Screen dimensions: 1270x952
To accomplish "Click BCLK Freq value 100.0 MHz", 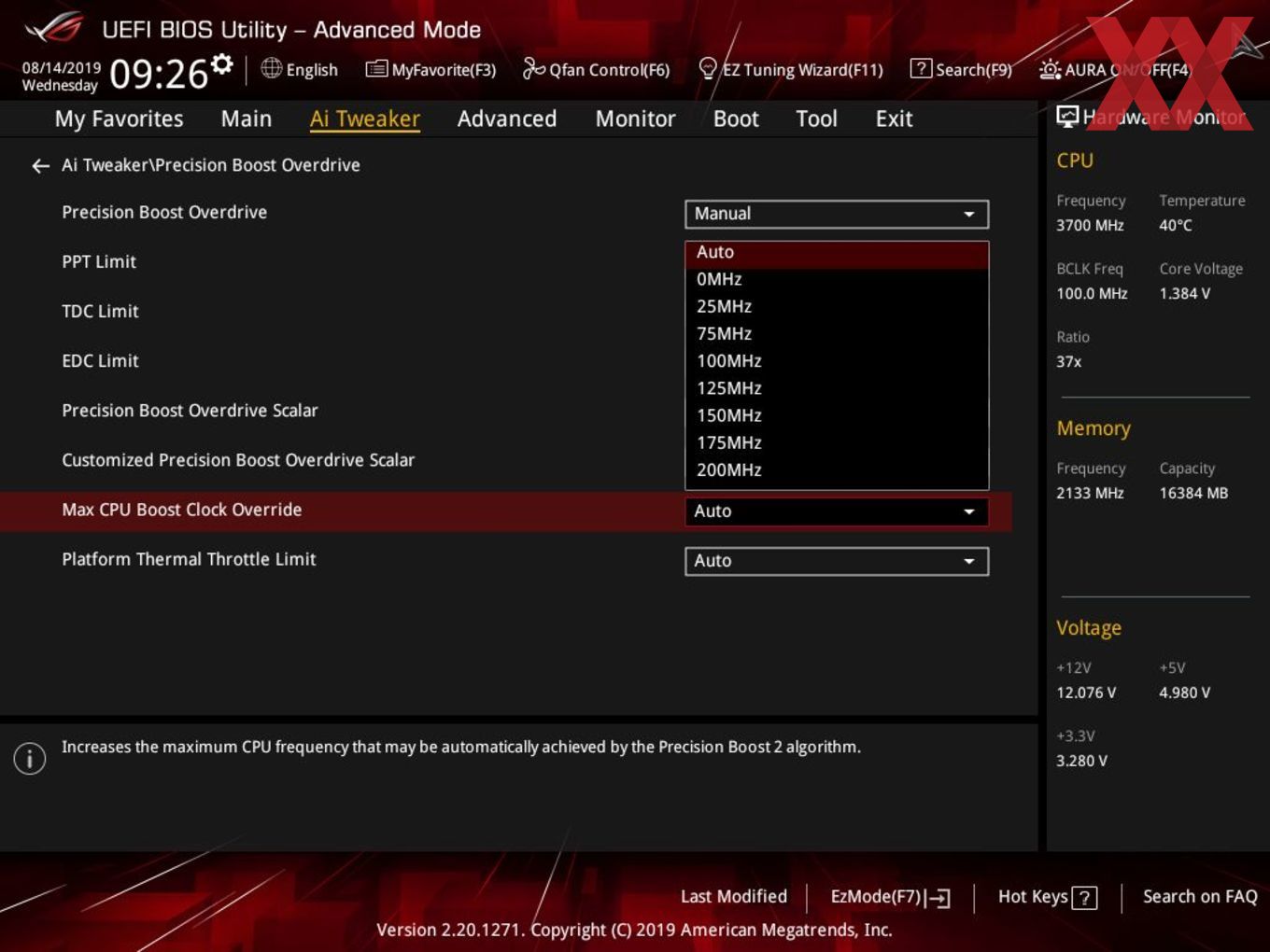I will click(1092, 293).
